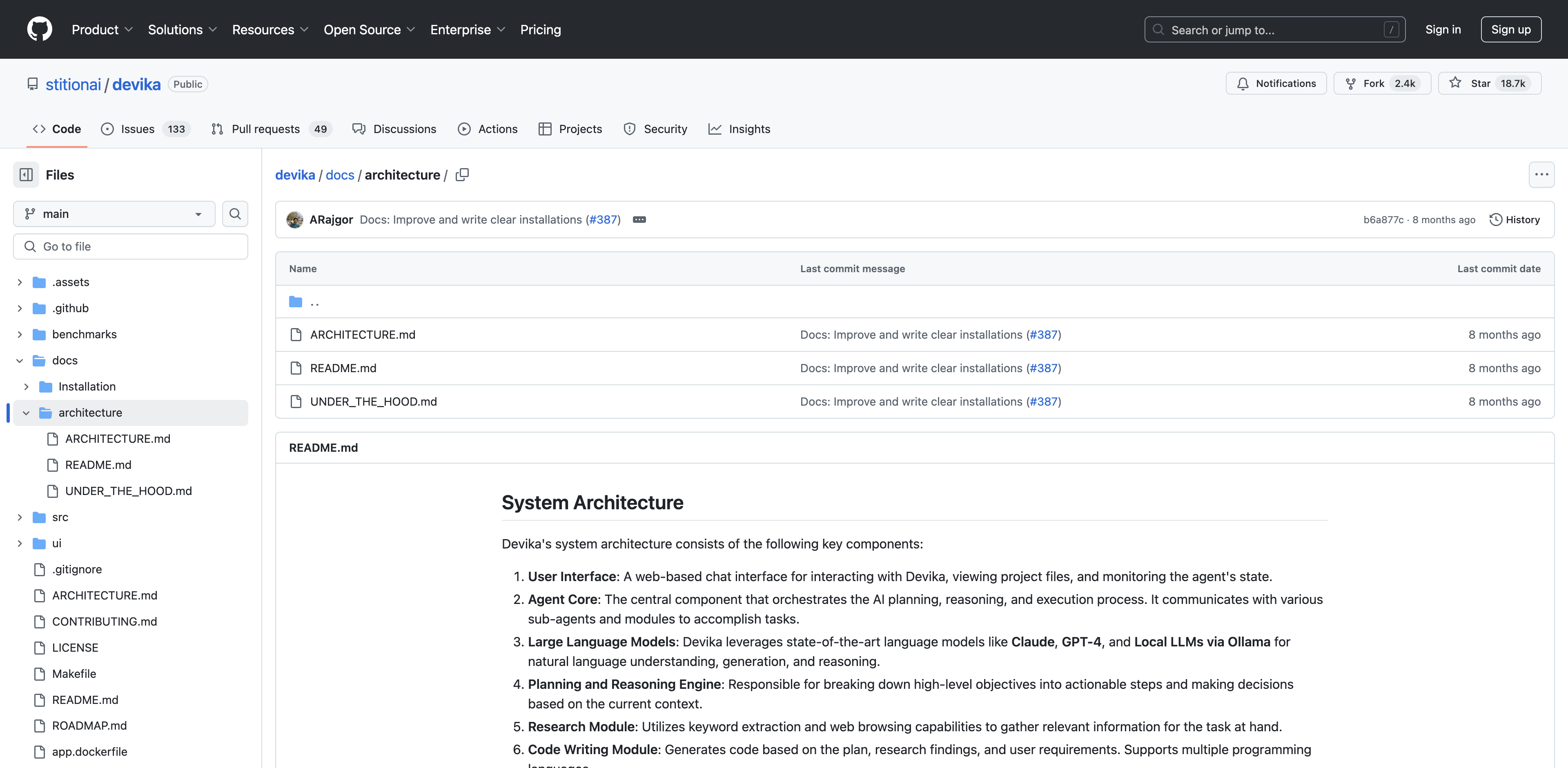Viewport: 1568px width, 768px height.
Task: Focus the Go to file input
Action: pyautogui.click(x=130, y=246)
